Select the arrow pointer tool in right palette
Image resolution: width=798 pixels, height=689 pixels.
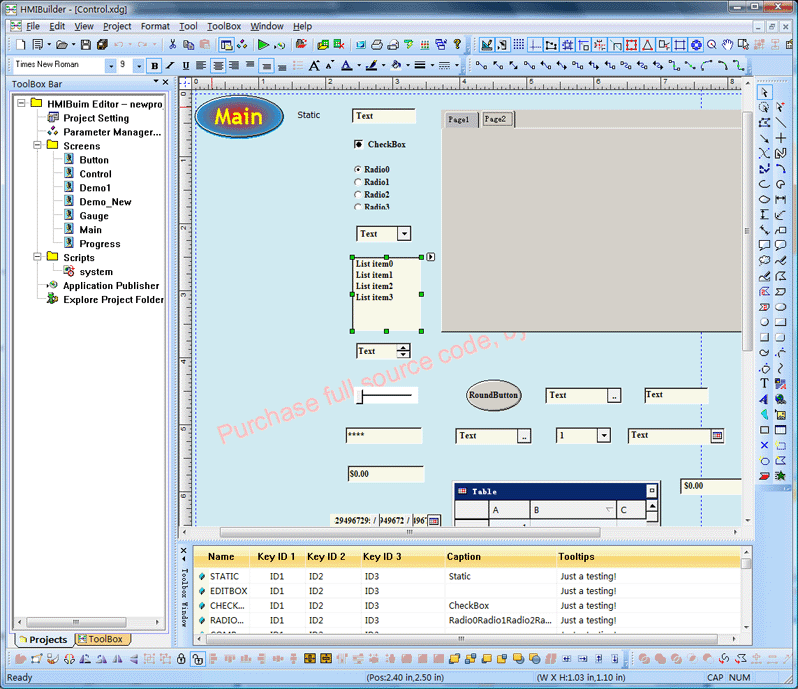coord(765,93)
